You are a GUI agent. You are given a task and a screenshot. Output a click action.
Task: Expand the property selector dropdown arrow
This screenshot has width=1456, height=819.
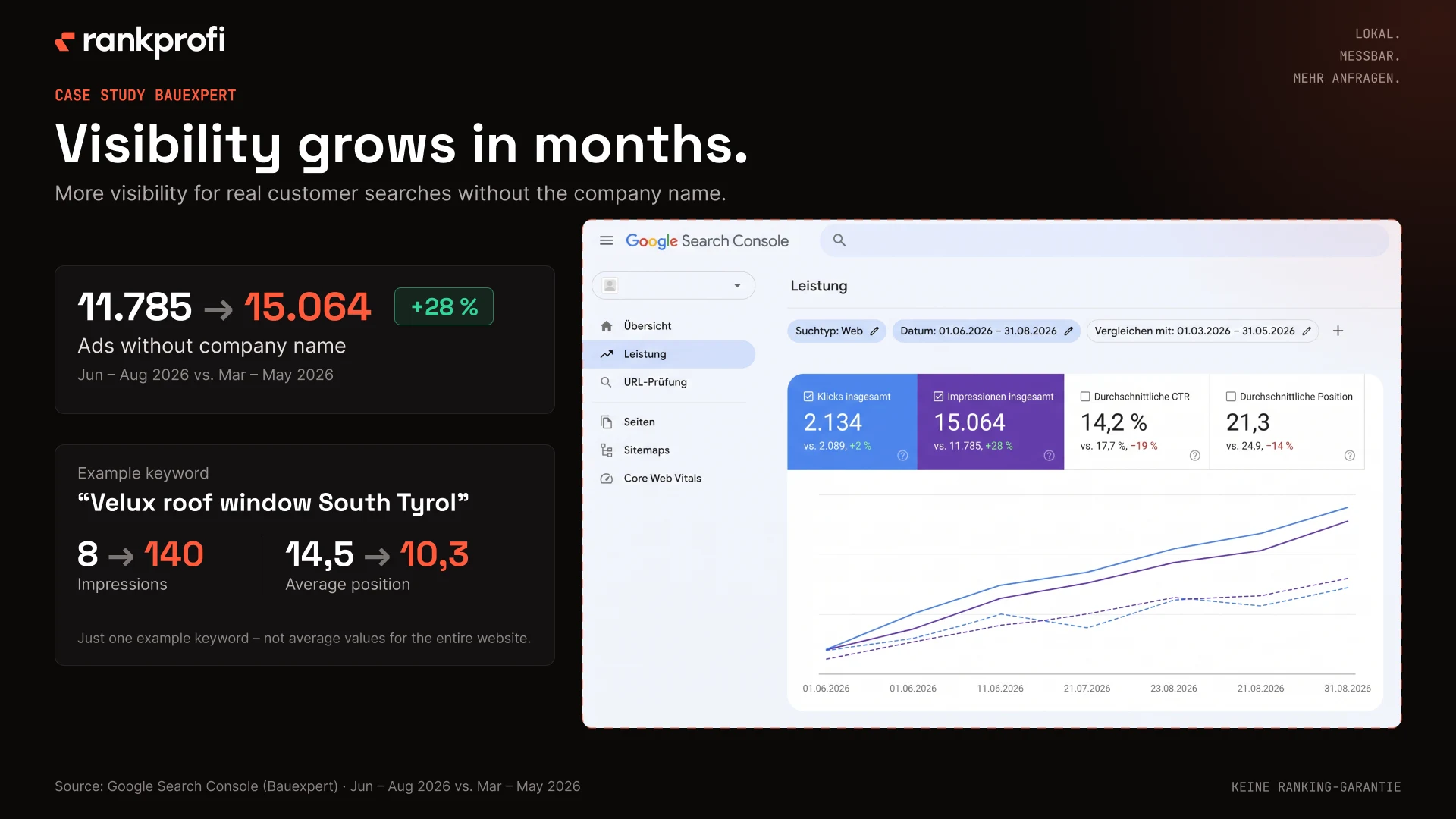point(737,286)
